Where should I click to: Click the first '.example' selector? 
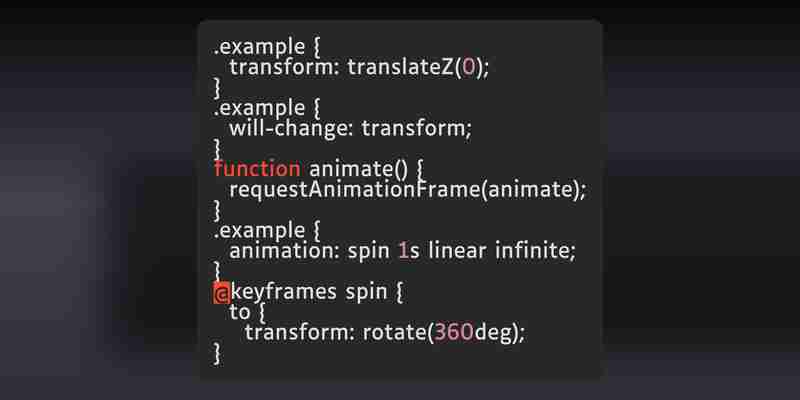click(259, 47)
